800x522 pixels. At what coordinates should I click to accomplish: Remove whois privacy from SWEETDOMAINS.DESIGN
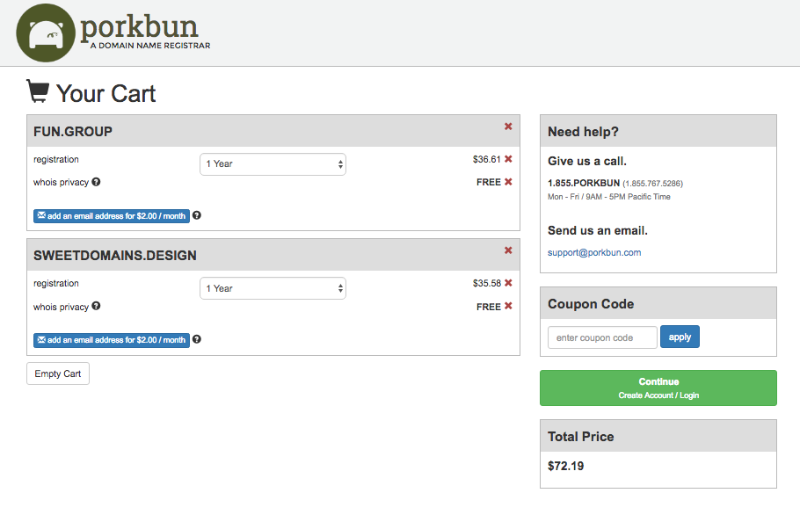[x=508, y=306]
